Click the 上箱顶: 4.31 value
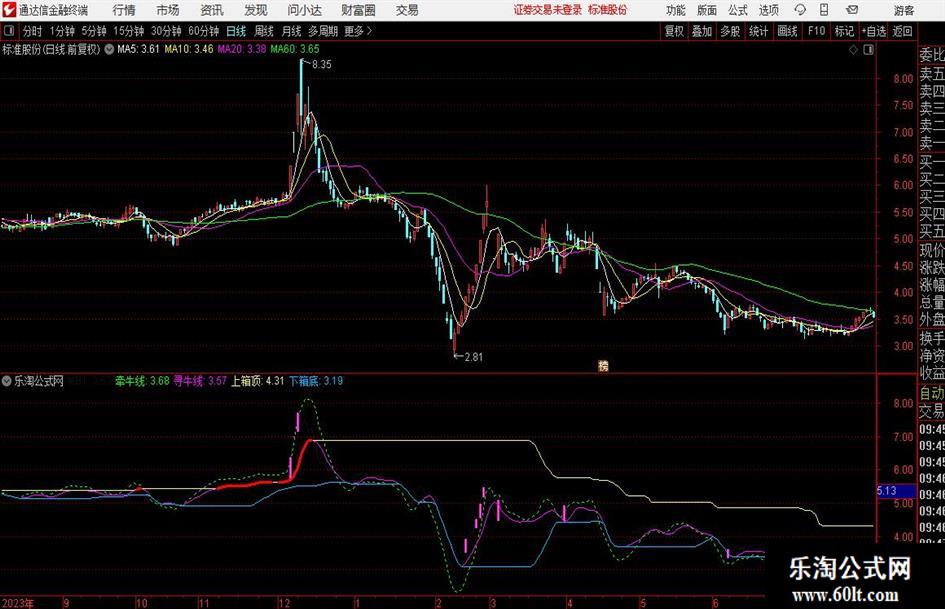The image size is (945, 609). [257, 381]
